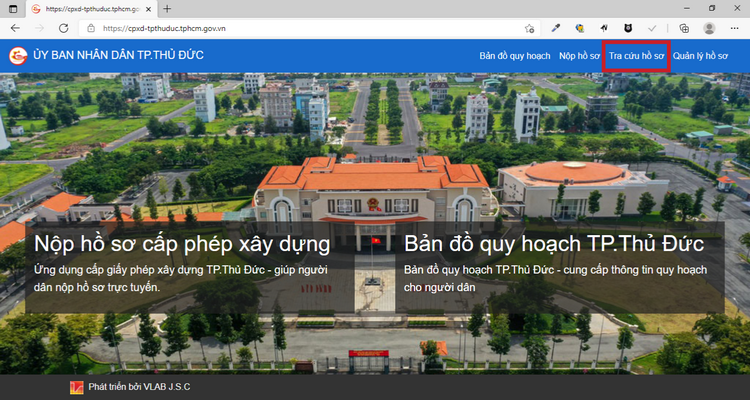Image resolution: width=750 pixels, height=400 pixels.
Task: Open Bản đồ quy hoạch menu
Action: pos(515,56)
